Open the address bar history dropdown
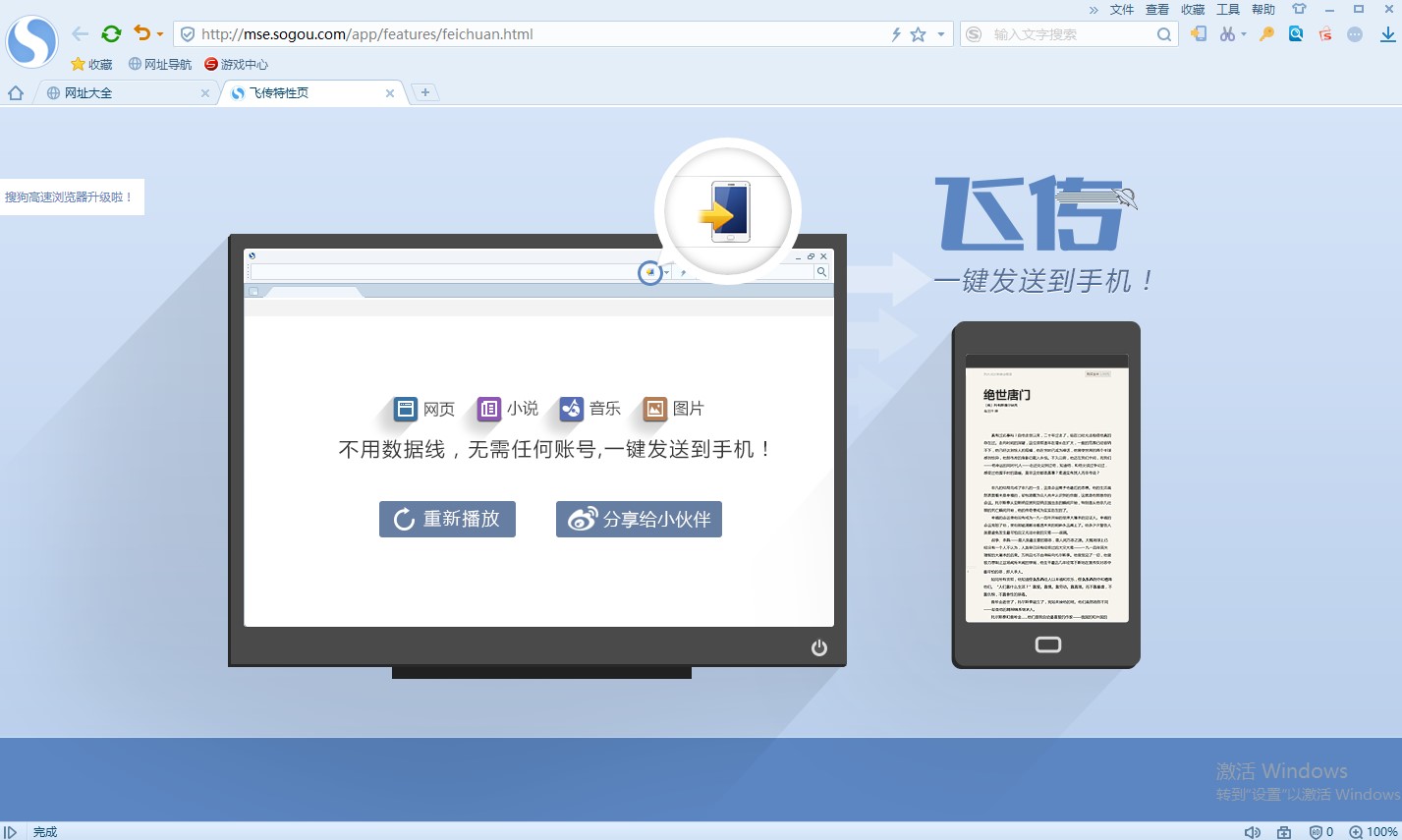1402x840 pixels. coord(941,34)
